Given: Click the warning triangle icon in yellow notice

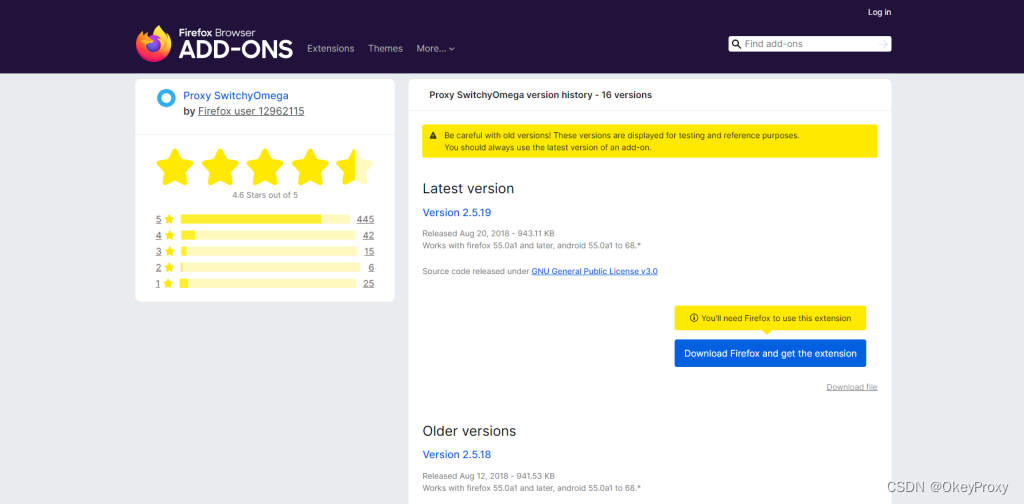Looking at the screenshot, I should click(x=433, y=136).
